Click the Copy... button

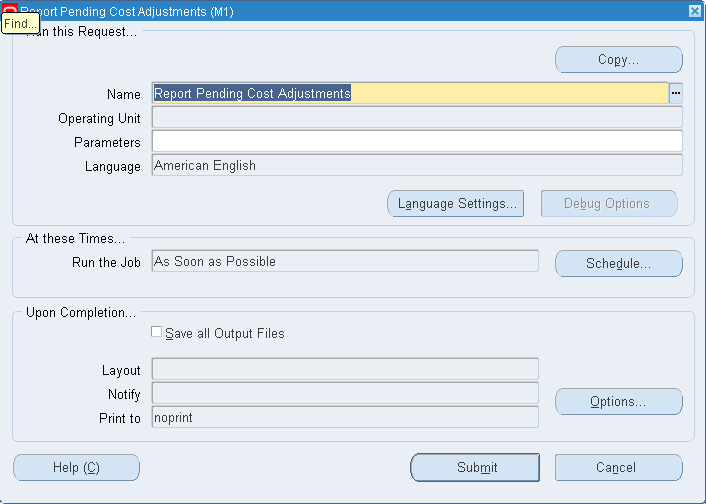click(x=619, y=59)
